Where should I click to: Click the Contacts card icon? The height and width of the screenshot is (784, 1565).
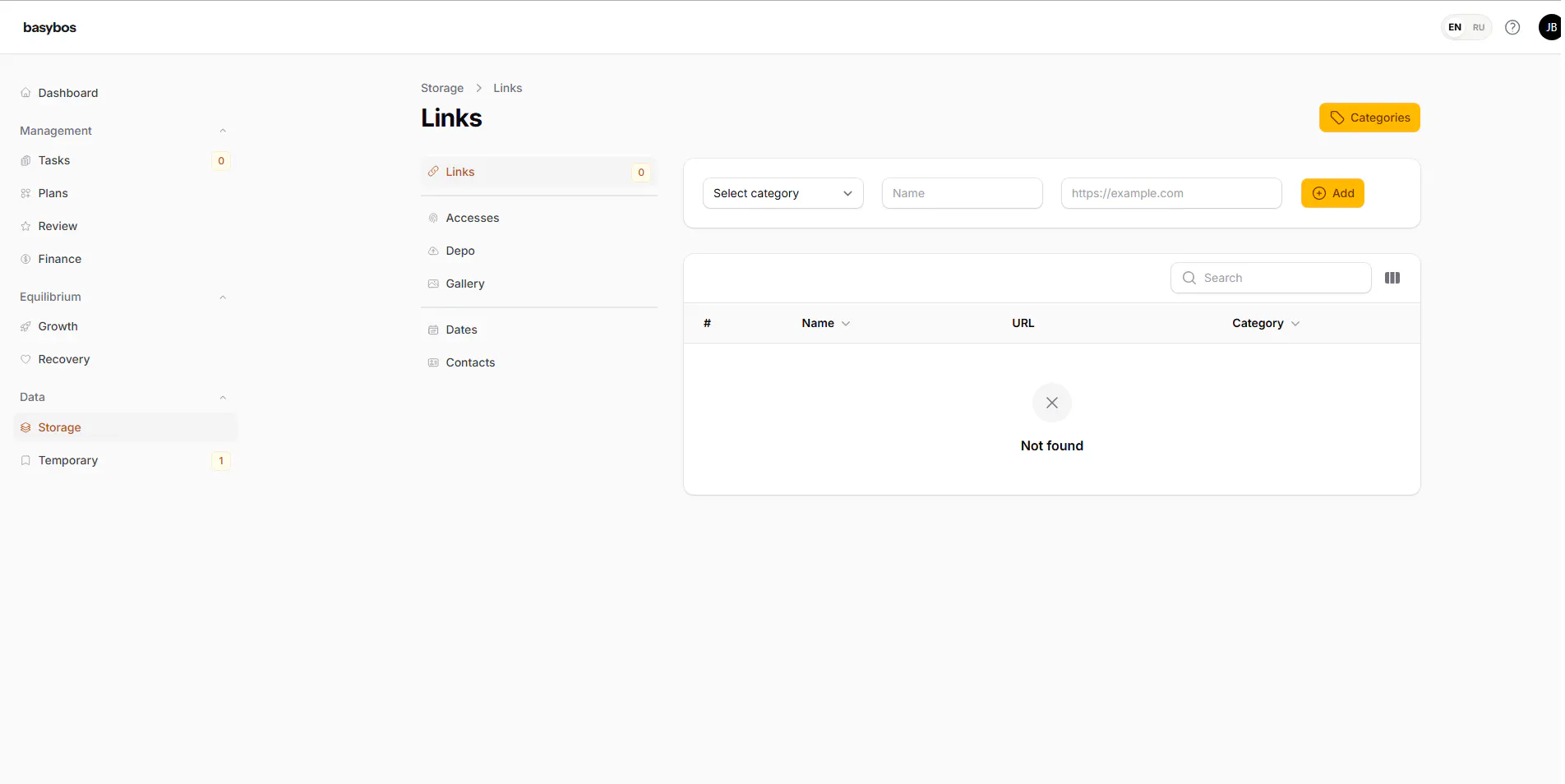point(433,362)
